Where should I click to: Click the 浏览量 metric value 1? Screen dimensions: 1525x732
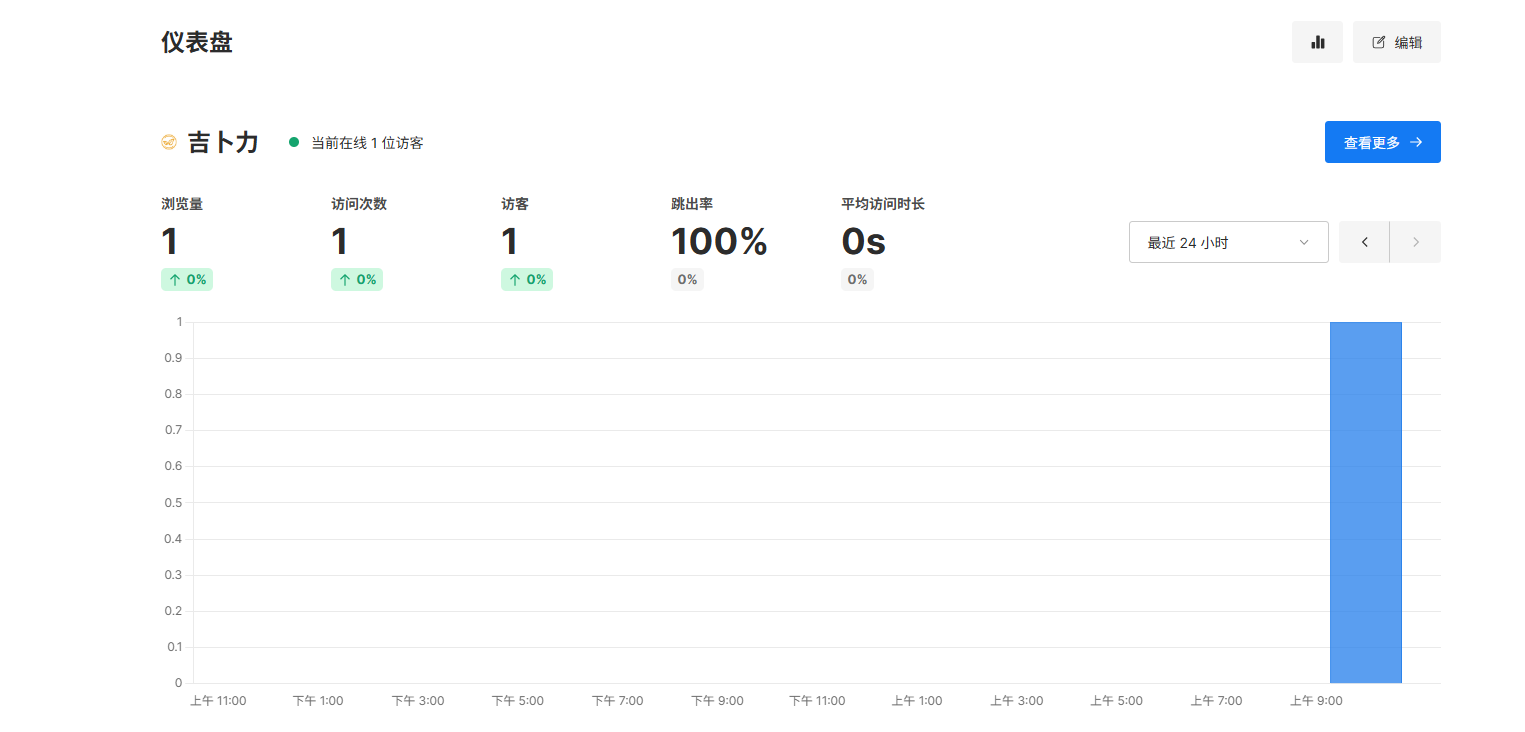click(x=169, y=242)
